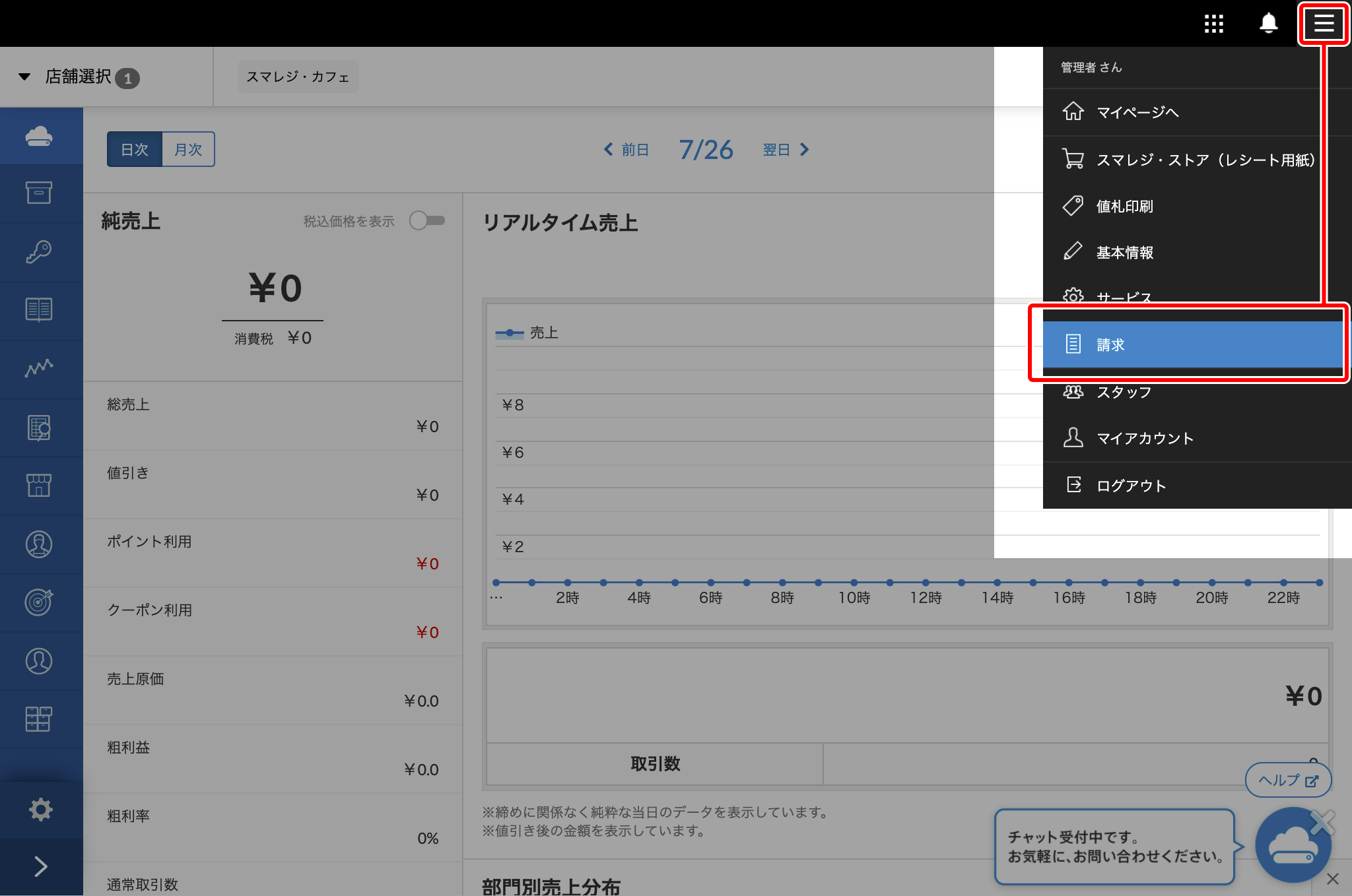
Task: Open the customer profile sidebar icon
Action: click(x=39, y=544)
